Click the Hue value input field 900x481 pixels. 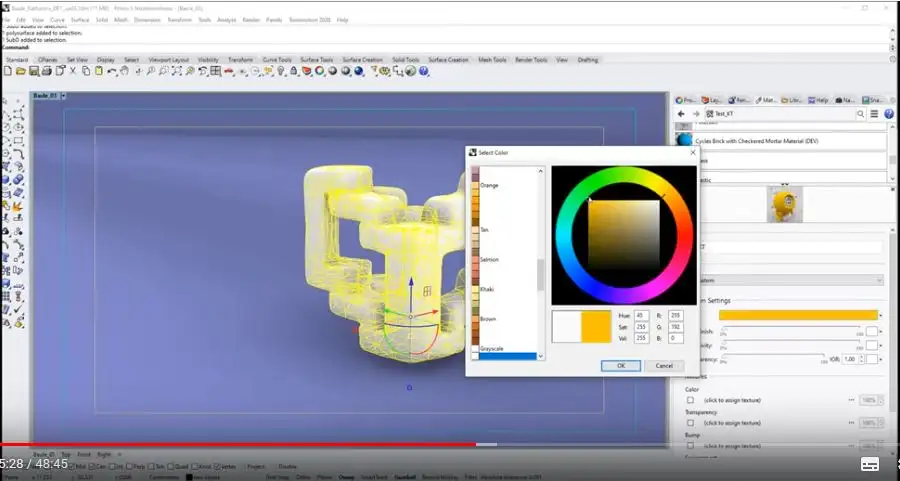tap(642, 316)
